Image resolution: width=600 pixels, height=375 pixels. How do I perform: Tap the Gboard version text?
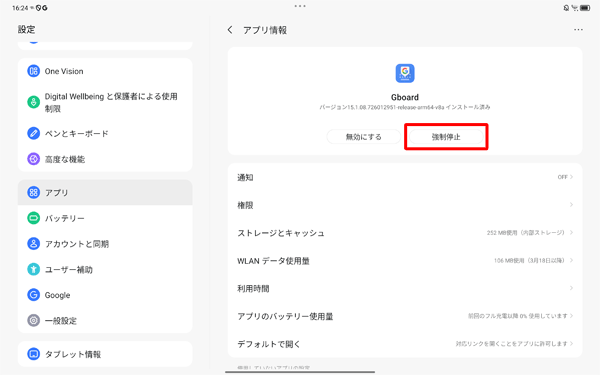click(405, 107)
